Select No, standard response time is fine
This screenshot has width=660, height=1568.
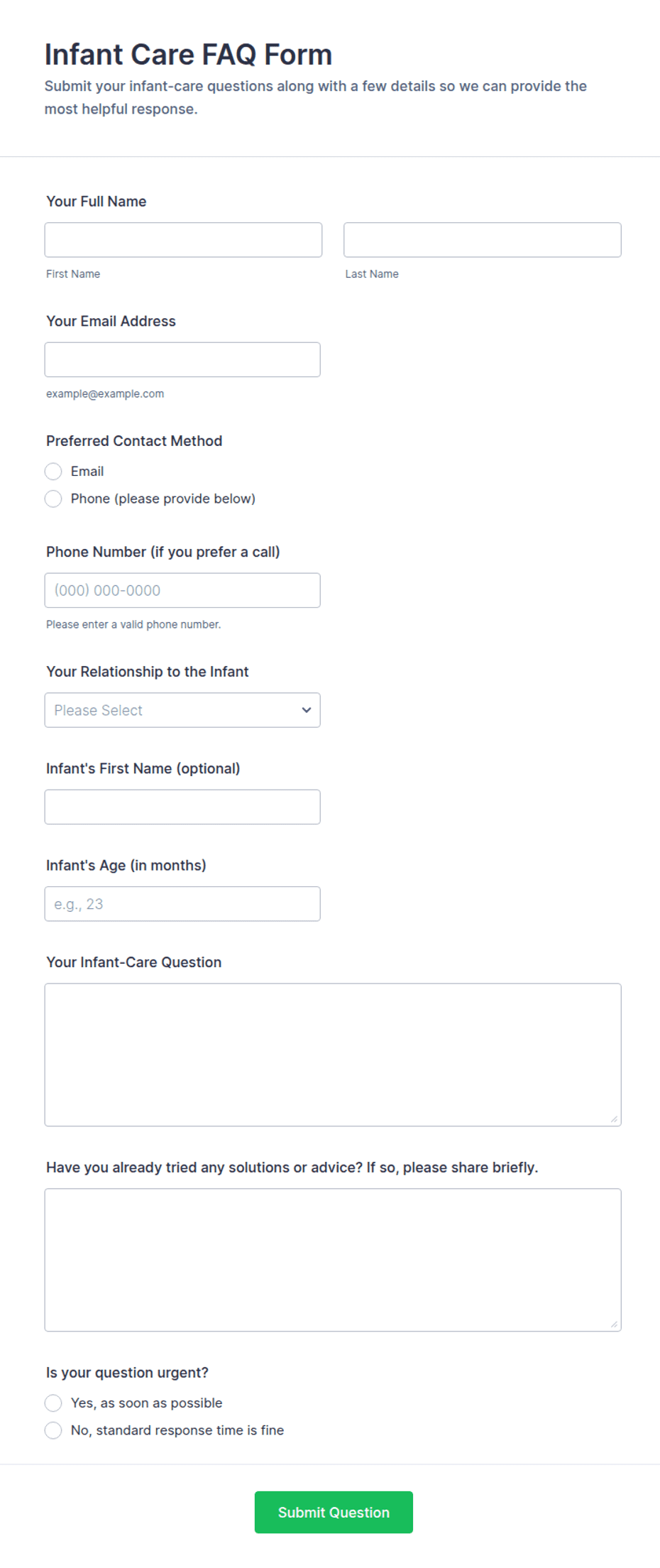(x=53, y=1431)
